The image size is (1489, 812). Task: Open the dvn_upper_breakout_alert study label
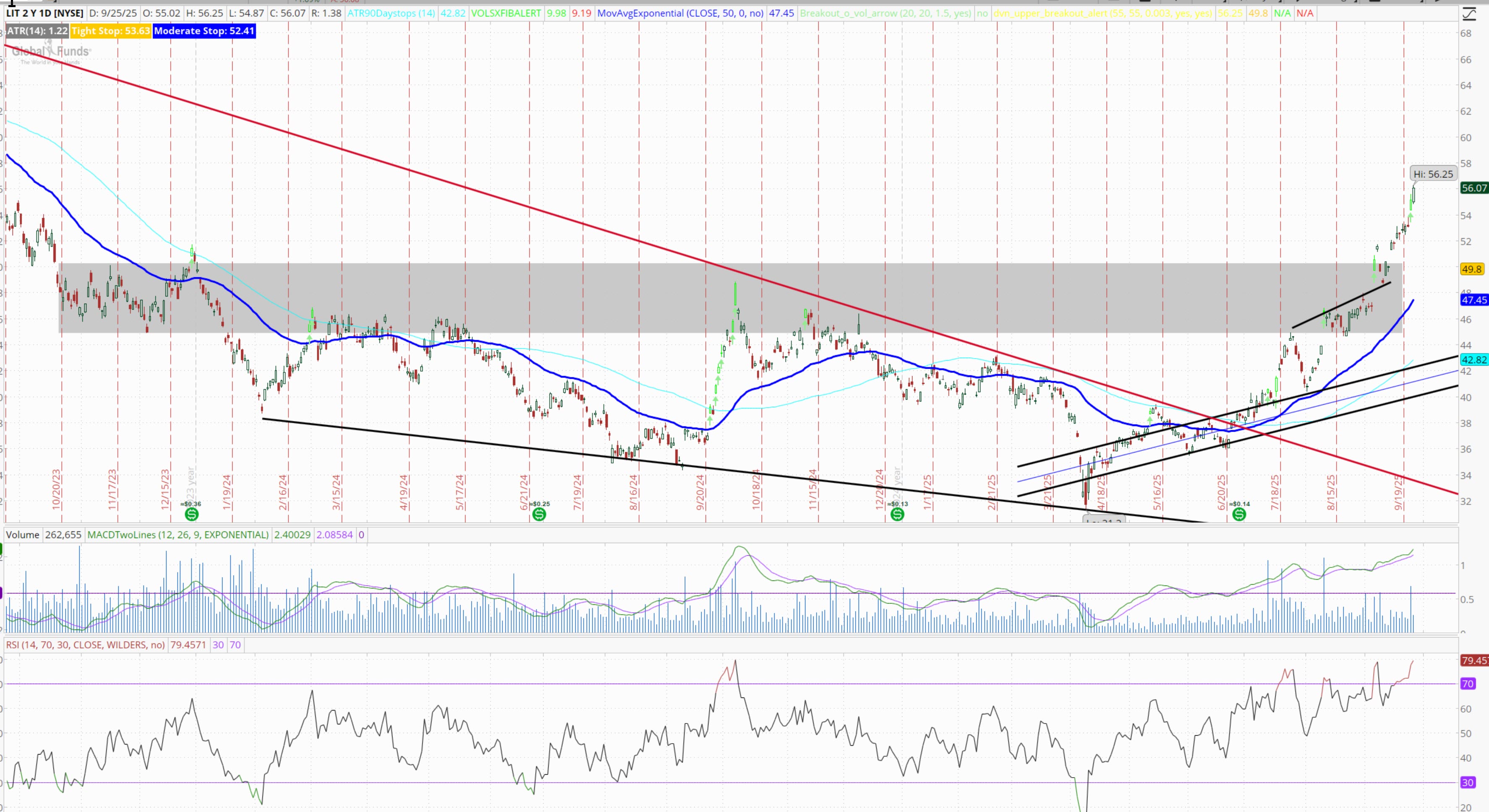click(x=1102, y=13)
